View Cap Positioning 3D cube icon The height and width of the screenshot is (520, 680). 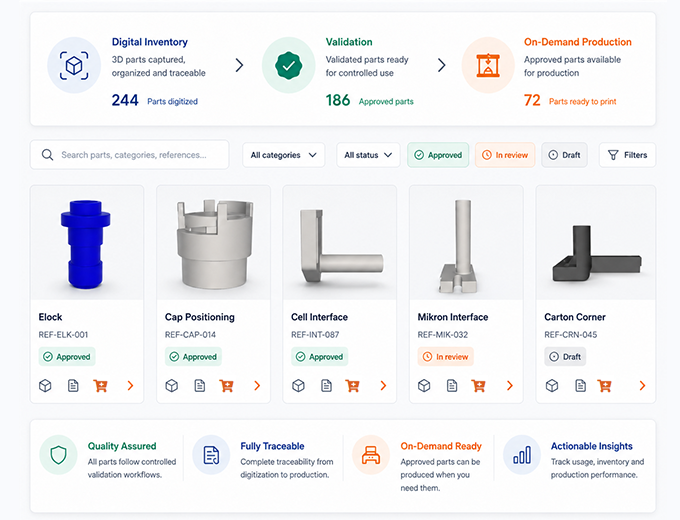pyautogui.click(x=172, y=386)
